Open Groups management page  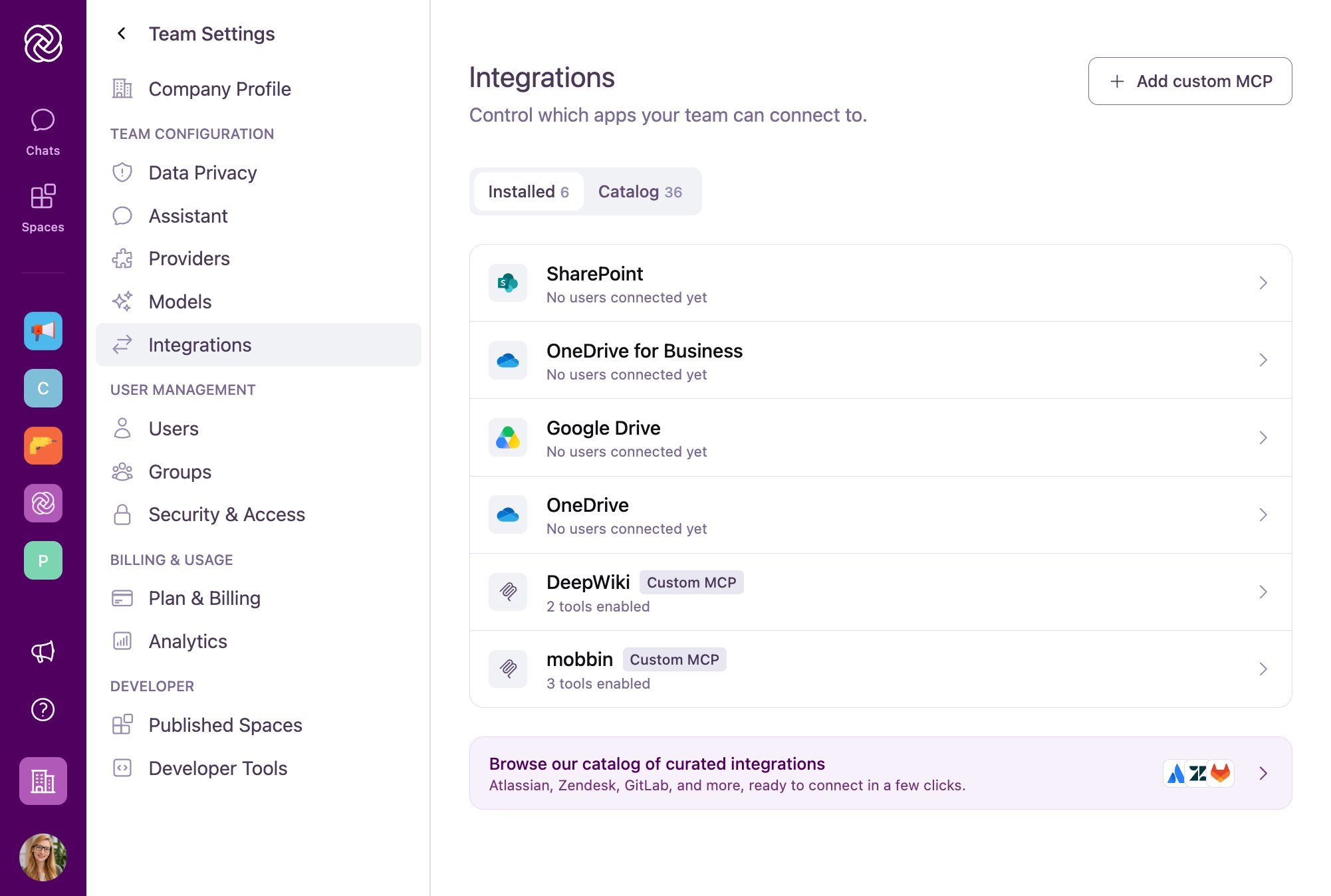pos(259,472)
